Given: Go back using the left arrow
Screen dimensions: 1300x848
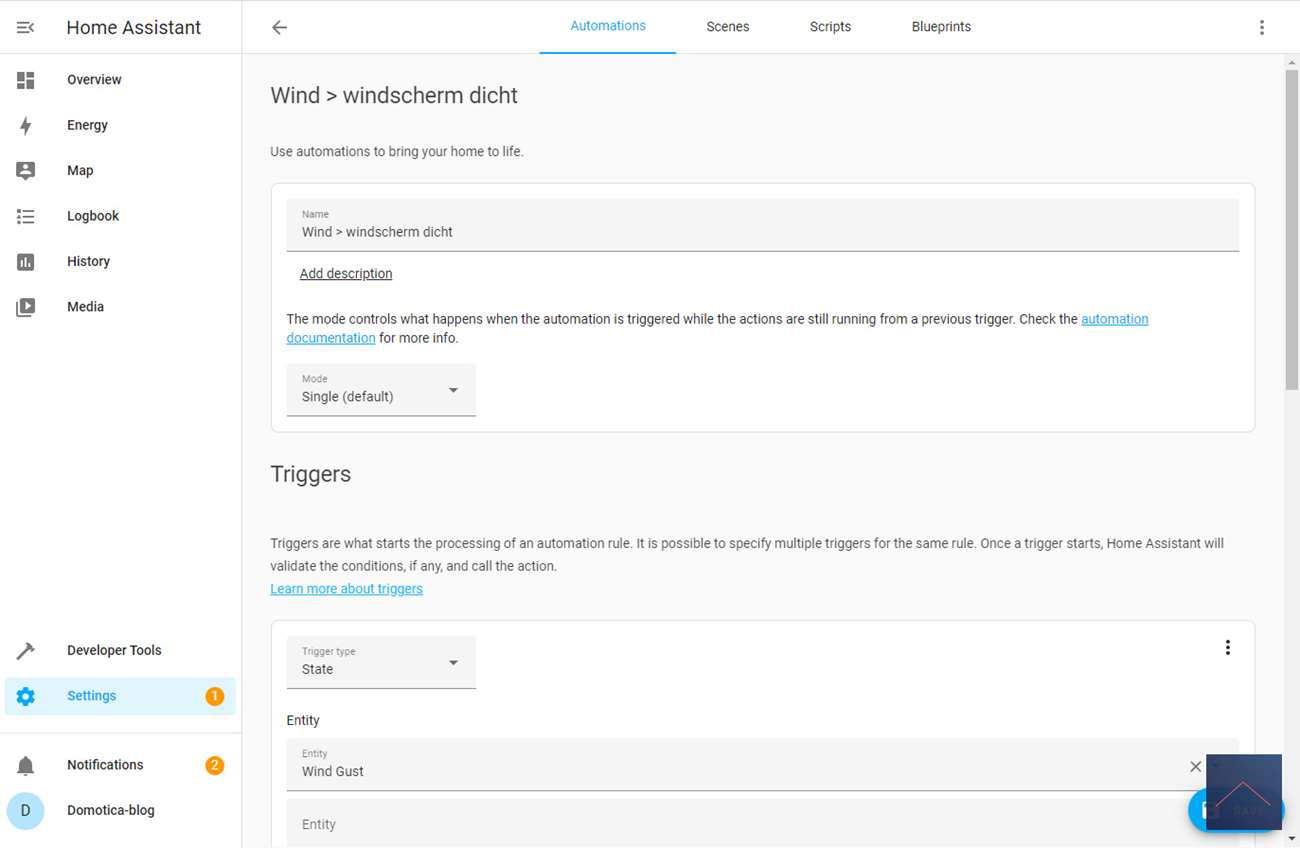Looking at the screenshot, I should (280, 28).
